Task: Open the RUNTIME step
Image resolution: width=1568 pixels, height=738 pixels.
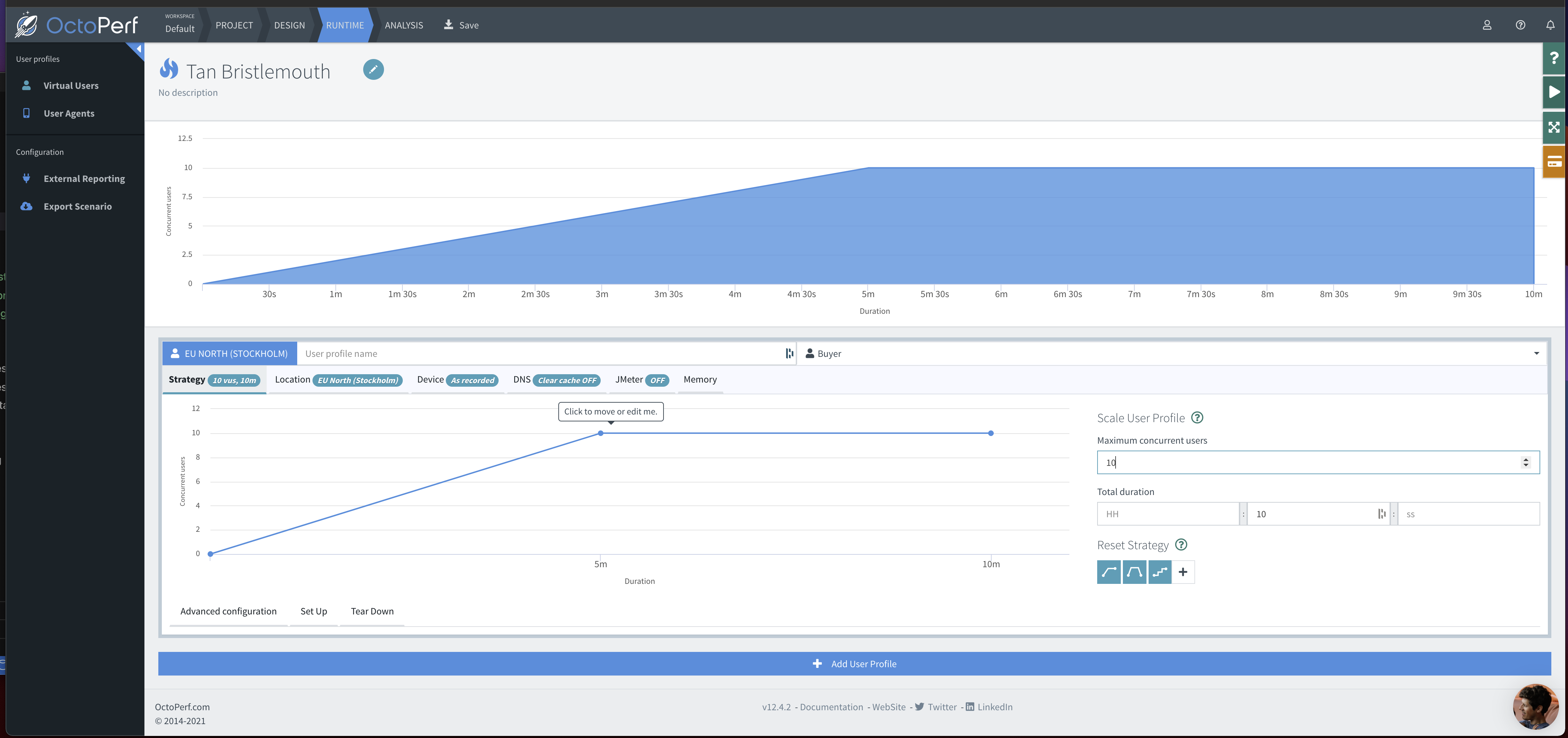Action: pos(344,25)
